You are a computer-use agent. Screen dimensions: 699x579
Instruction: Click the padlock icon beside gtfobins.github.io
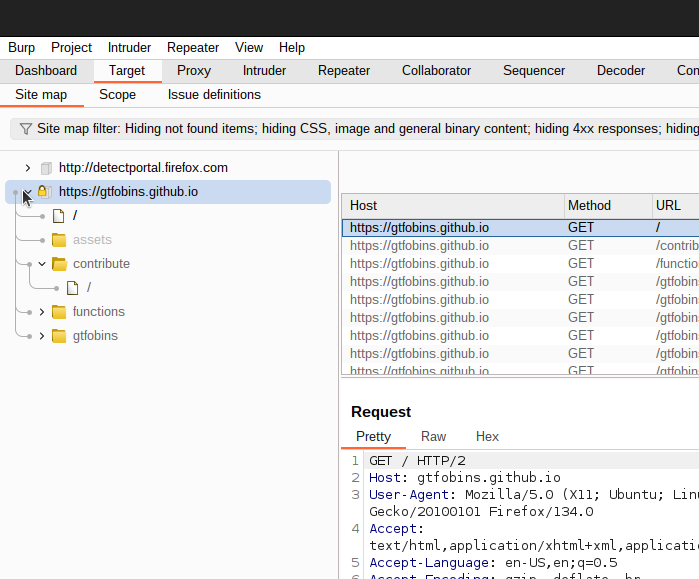(x=44, y=192)
